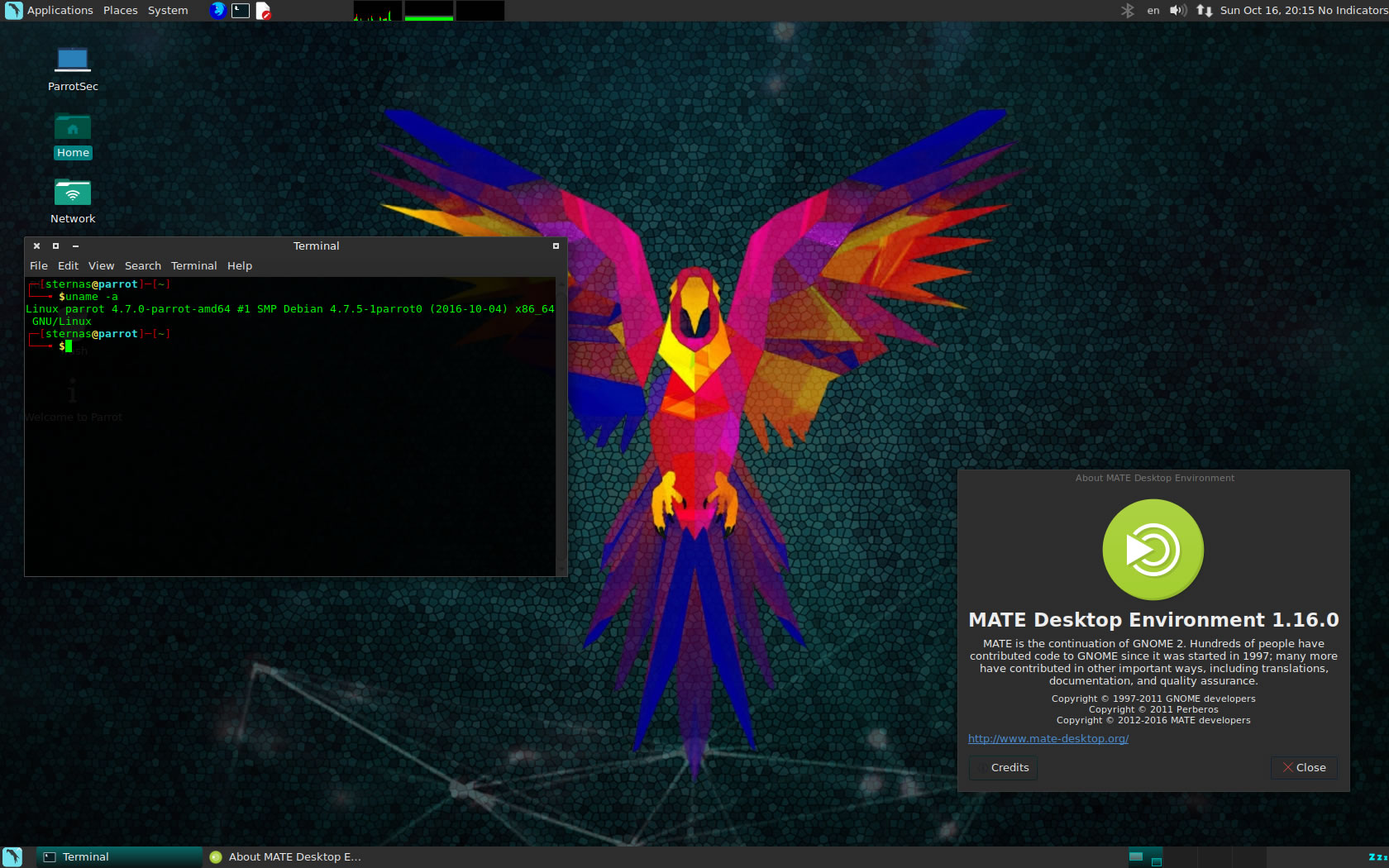This screenshot has width=1389, height=868.
Task: Launch the web browser from top panel
Action: click(217, 11)
